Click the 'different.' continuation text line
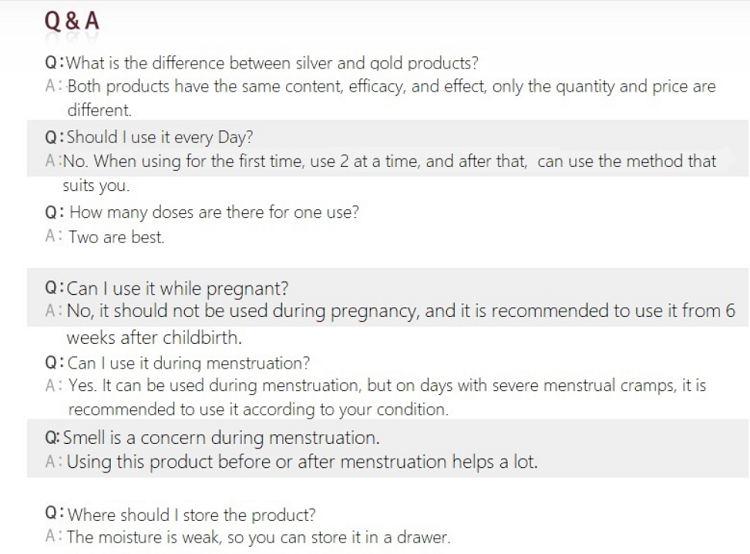Screen dimensions: 750x554 pyautogui.click(x=99, y=110)
